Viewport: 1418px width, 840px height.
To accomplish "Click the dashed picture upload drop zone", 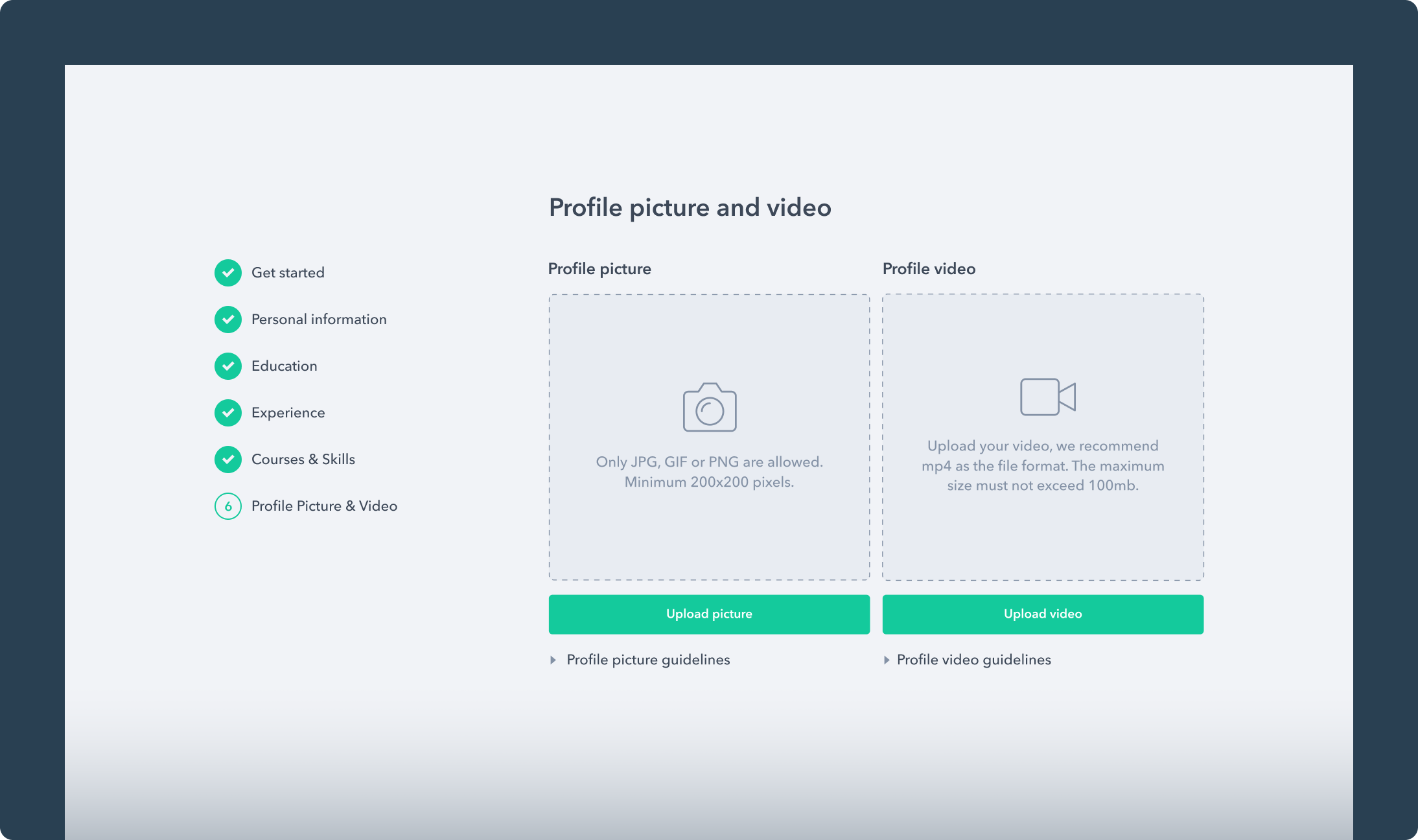I will coord(709,437).
